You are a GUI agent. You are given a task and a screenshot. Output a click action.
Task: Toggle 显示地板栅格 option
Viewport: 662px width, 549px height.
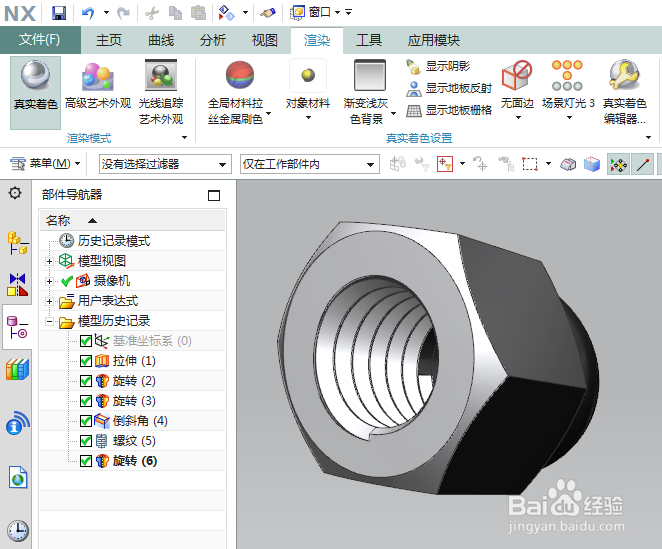[x=449, y=111]
